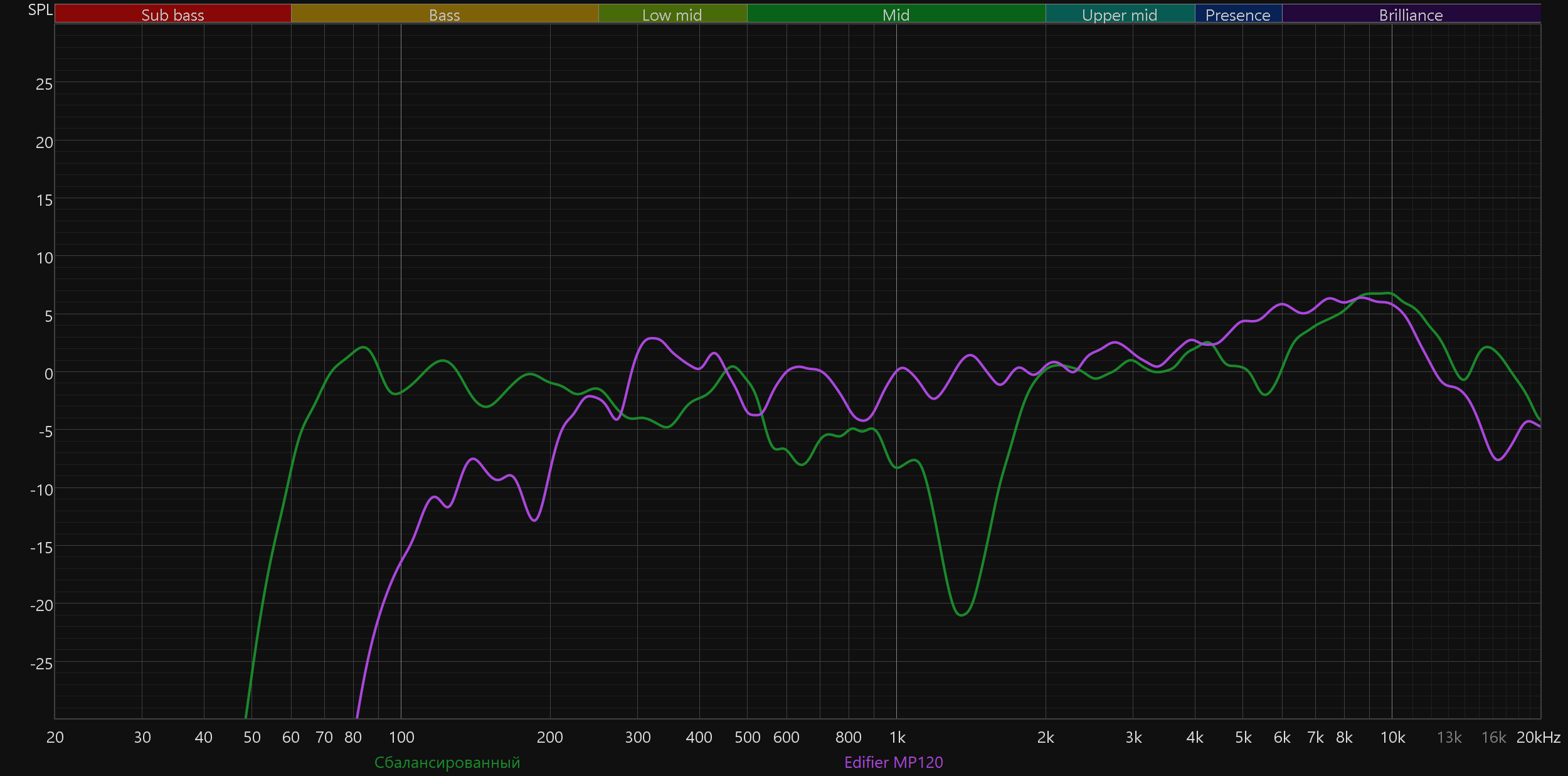This screenshot has width=1568, height=776.
Task: Click the green curve's deepest dip near 1.4k
Action: click(961, 615)
